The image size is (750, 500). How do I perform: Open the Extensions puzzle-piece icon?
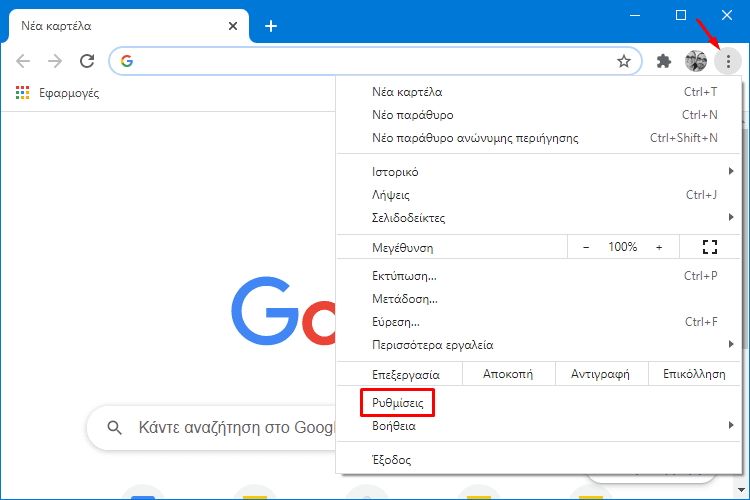coord(663,61)
